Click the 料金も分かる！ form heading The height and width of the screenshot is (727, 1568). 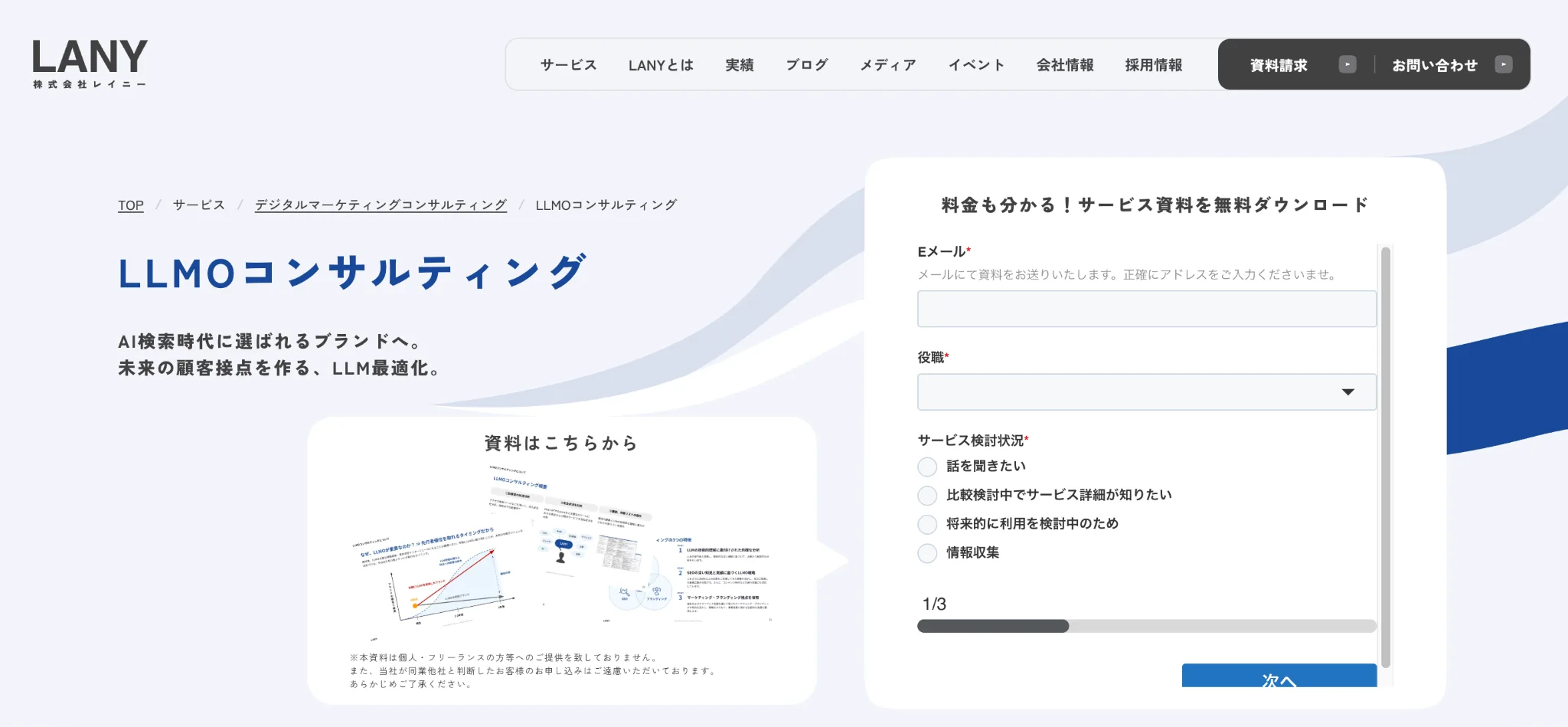point(1155,205)
